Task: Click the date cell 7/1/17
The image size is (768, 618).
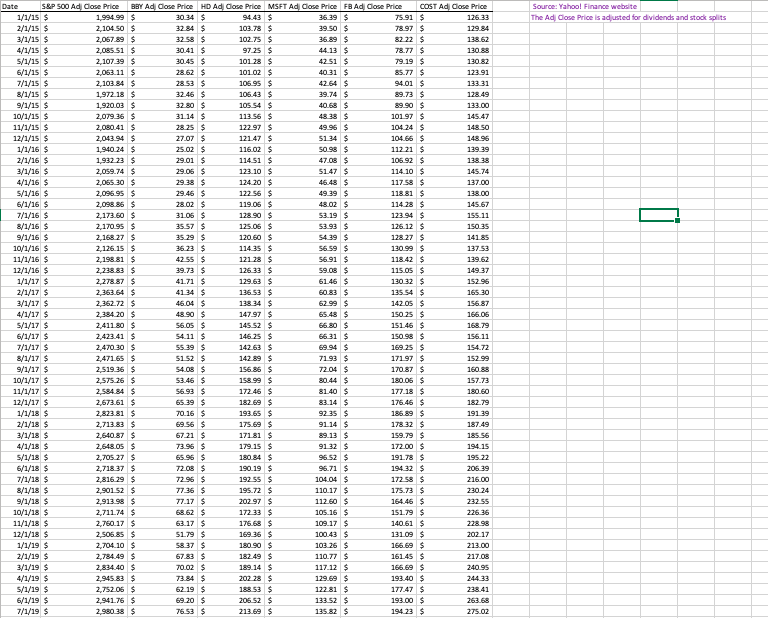Action: [x=21, y=347]
